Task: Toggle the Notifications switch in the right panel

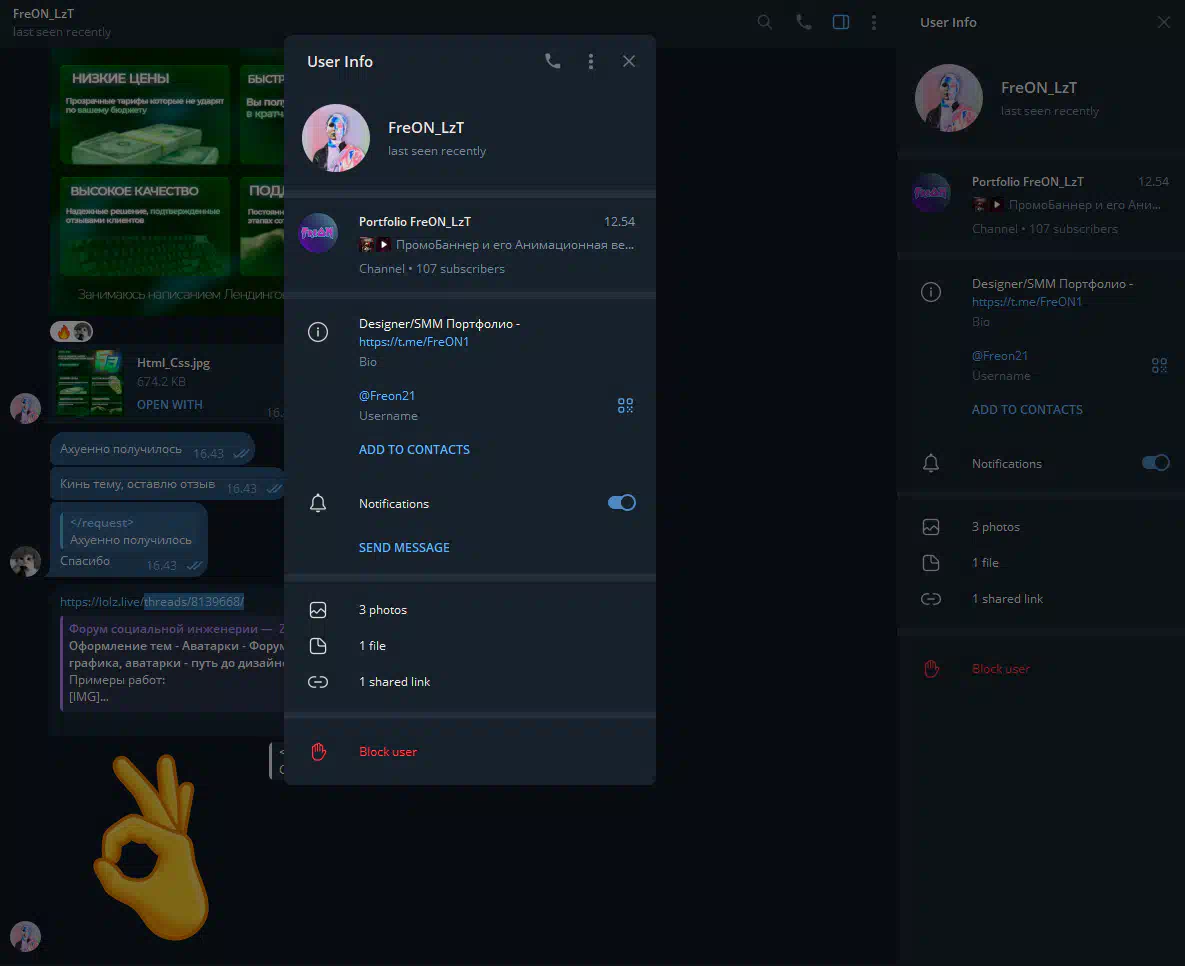Action: tap(1156, 463)
